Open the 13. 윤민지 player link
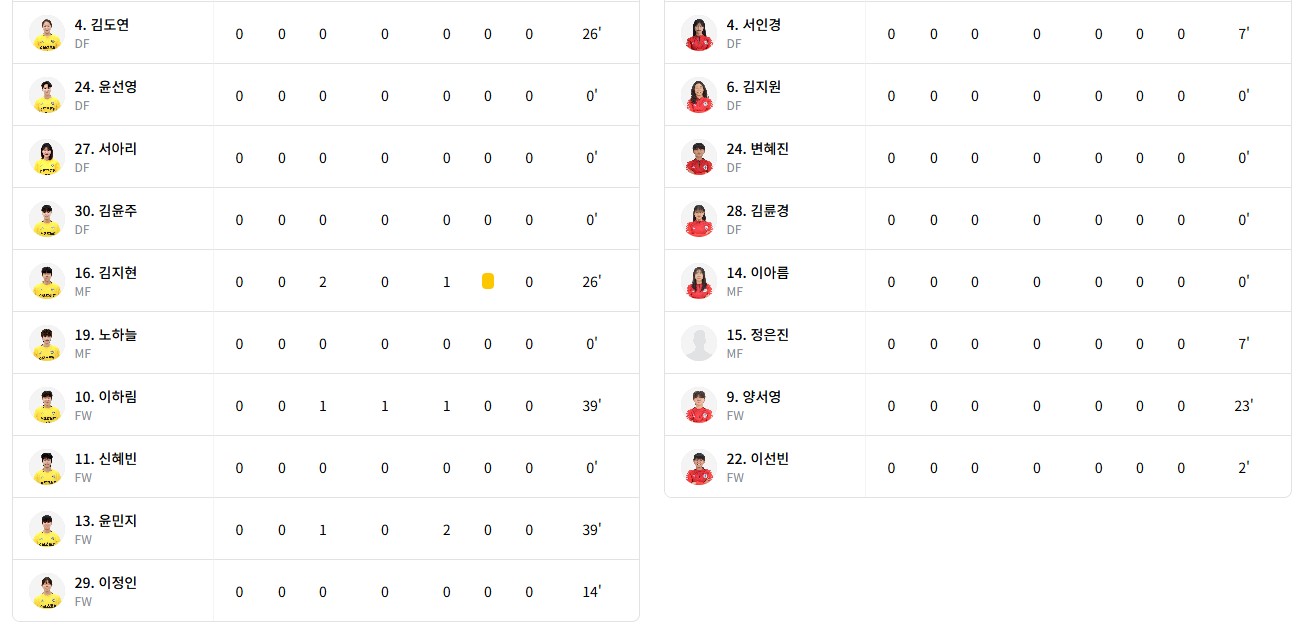This screenshot has width=1306, height=639. [x=105, y=521]
